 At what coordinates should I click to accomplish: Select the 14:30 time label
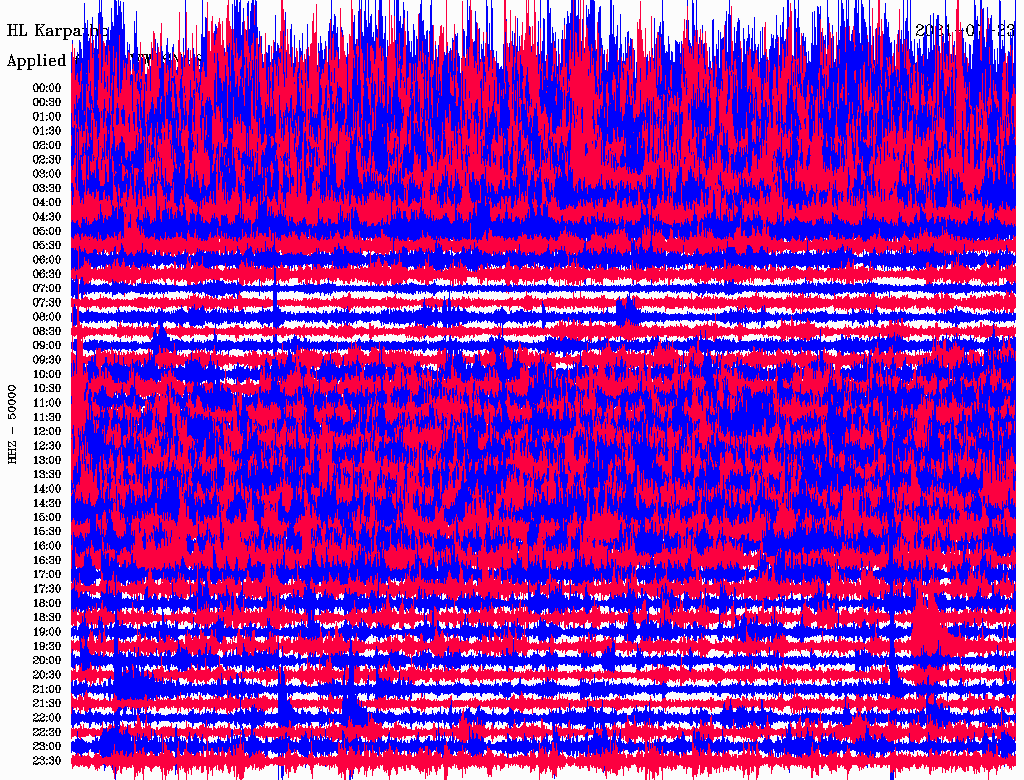pos(47,503)
